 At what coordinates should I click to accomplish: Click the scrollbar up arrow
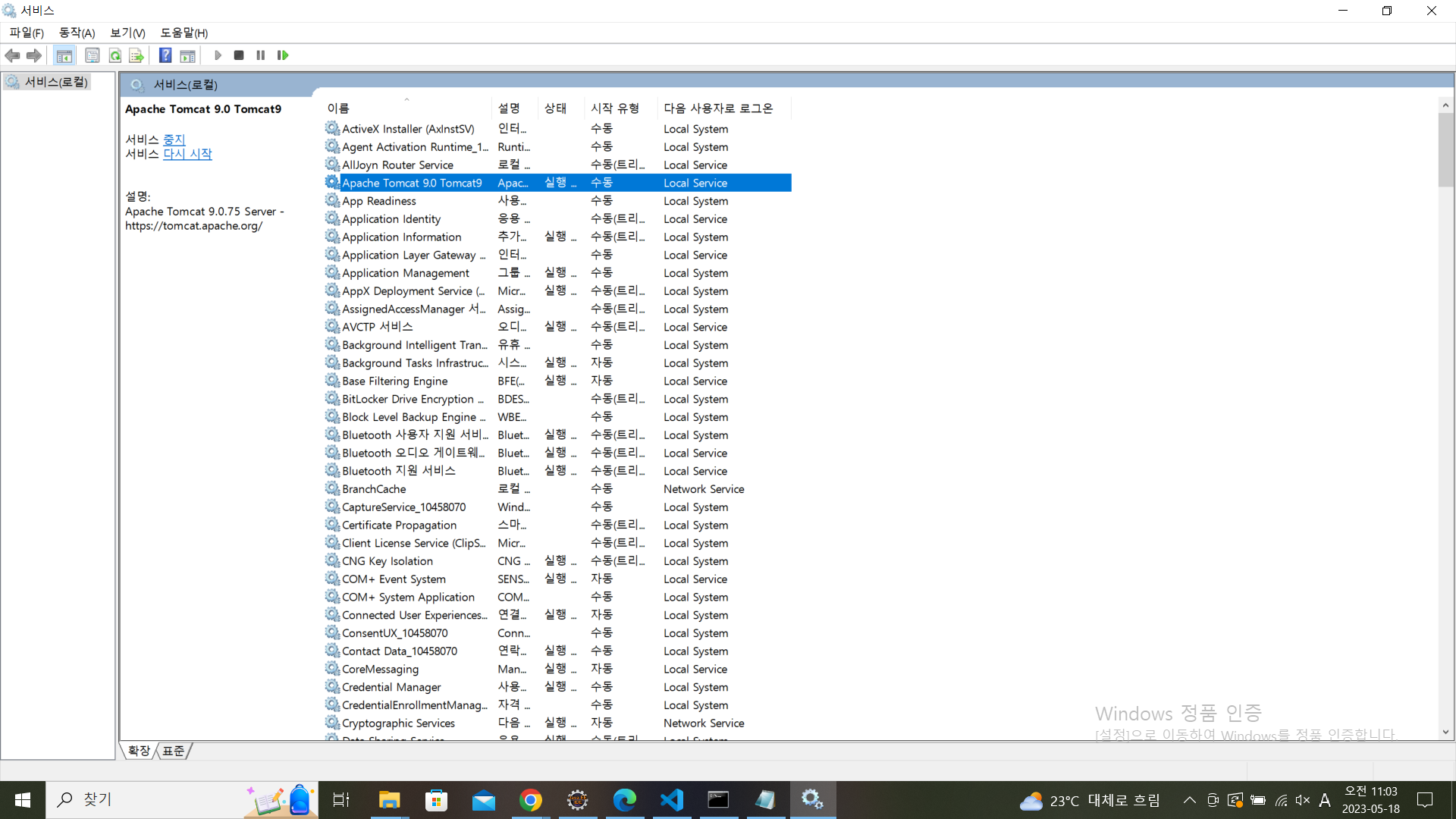(1445, 105)
